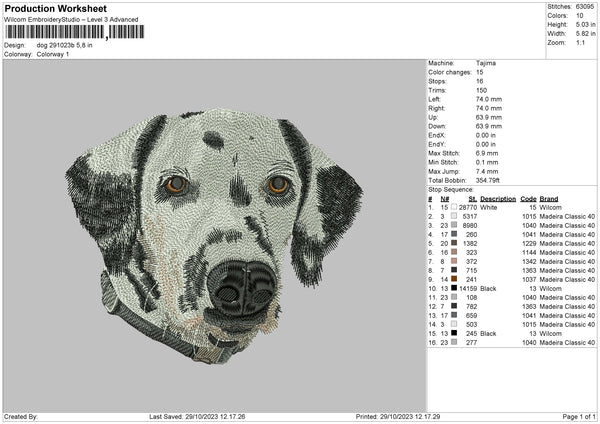Click the gray swatch in stop 16
600x424 pixels.
[453, 342]
